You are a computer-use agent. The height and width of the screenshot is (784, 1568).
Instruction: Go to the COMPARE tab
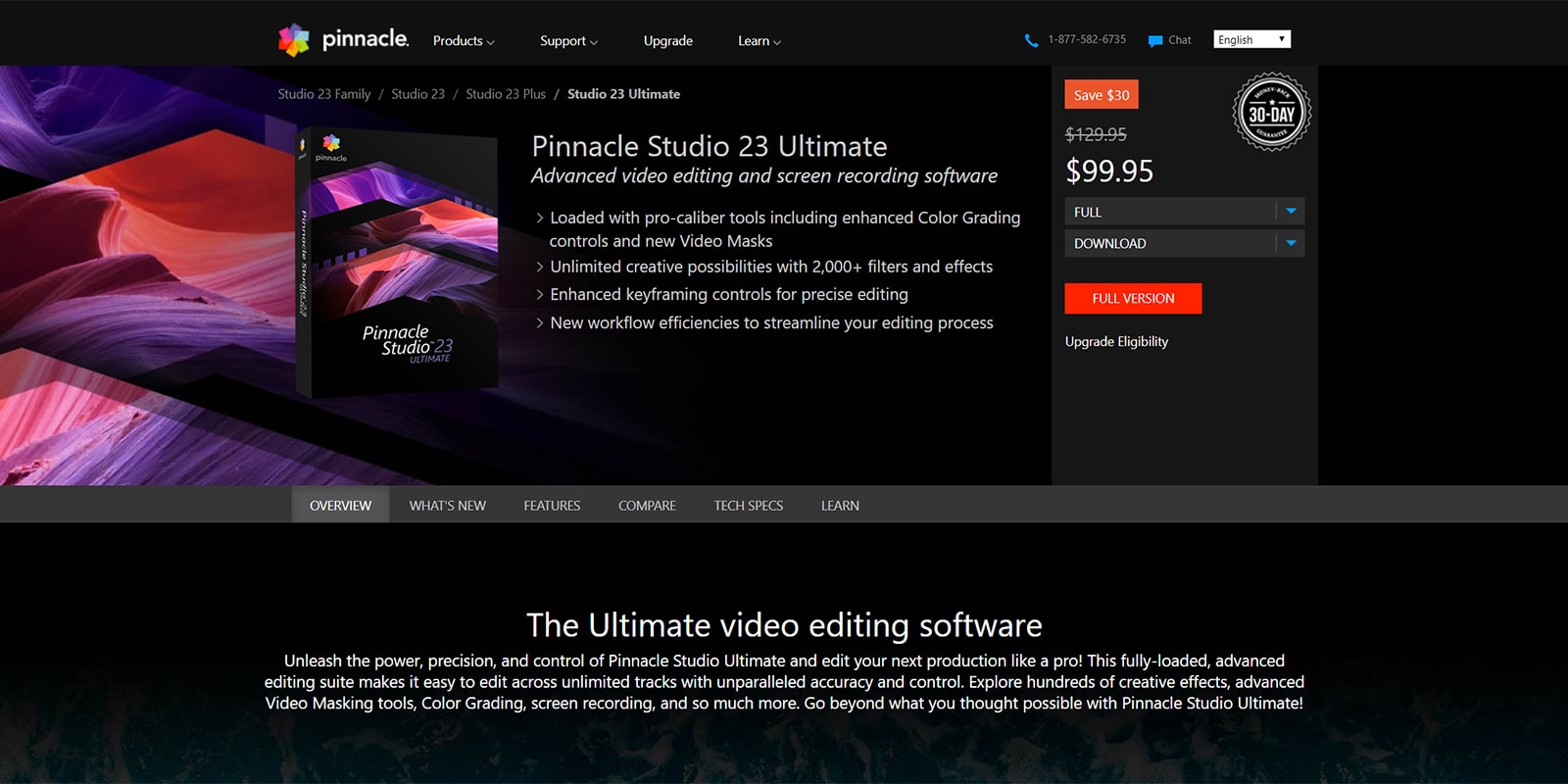(x=647, y=505)
